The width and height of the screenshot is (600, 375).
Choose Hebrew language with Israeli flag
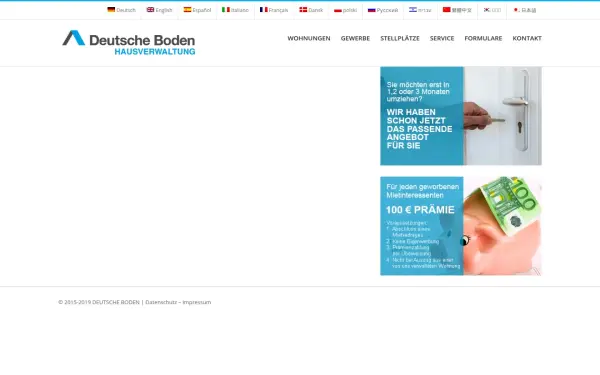tap(420, 10)
